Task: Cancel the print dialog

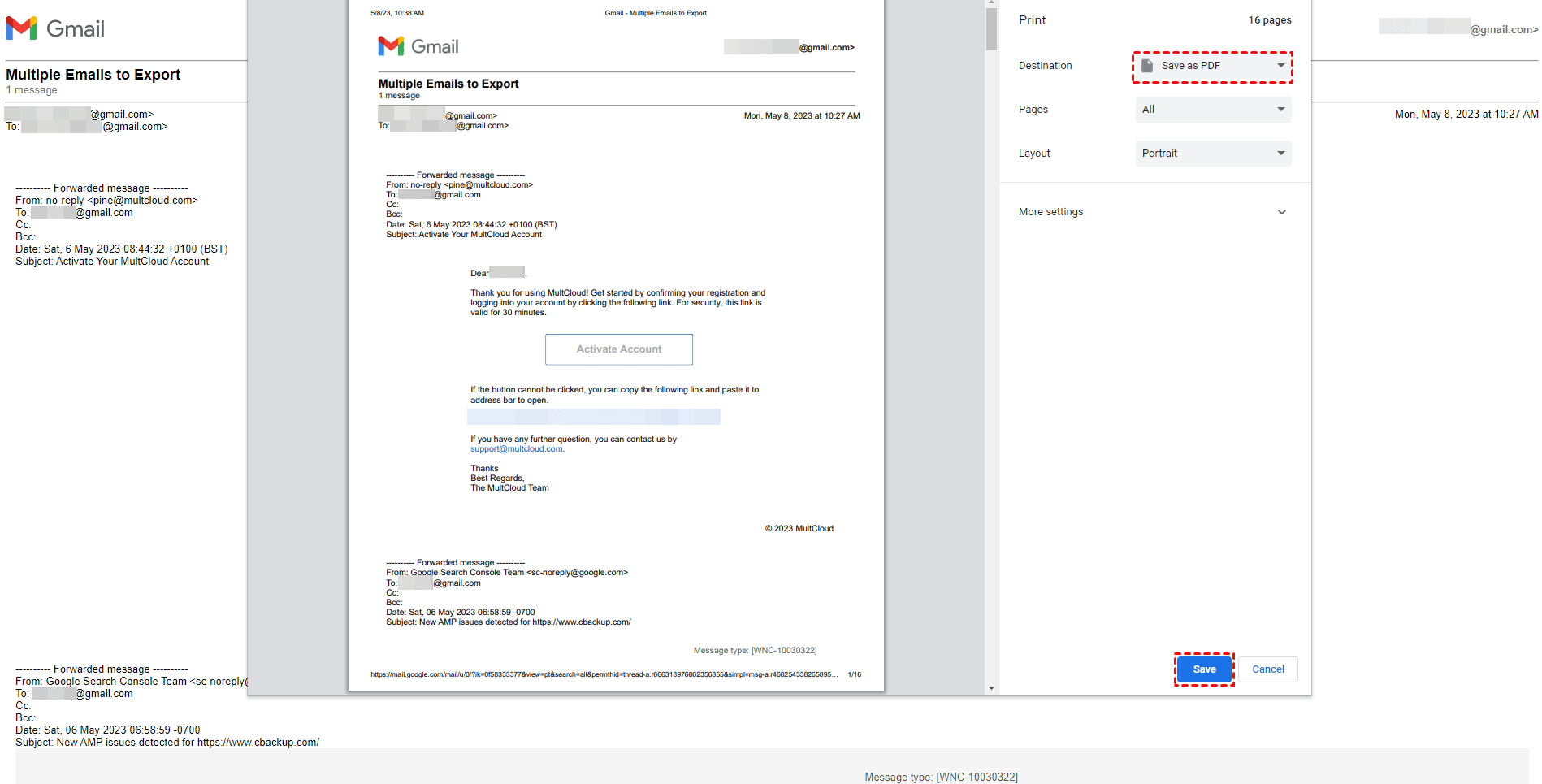Action: 1268,669
